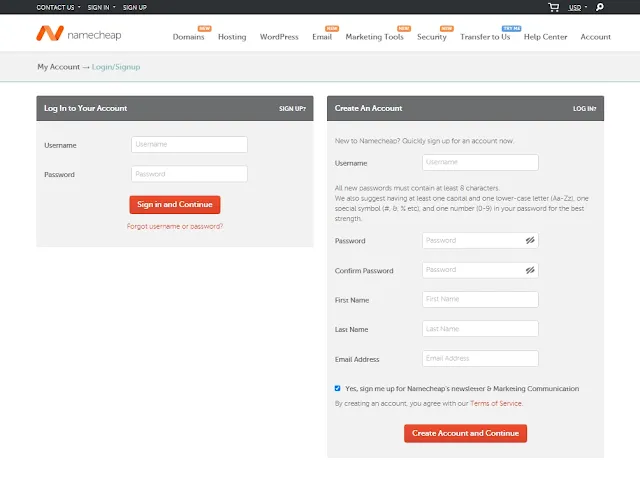Click Create Account and Continue button
The image size is (640, 481).
[x=465, y=433]
